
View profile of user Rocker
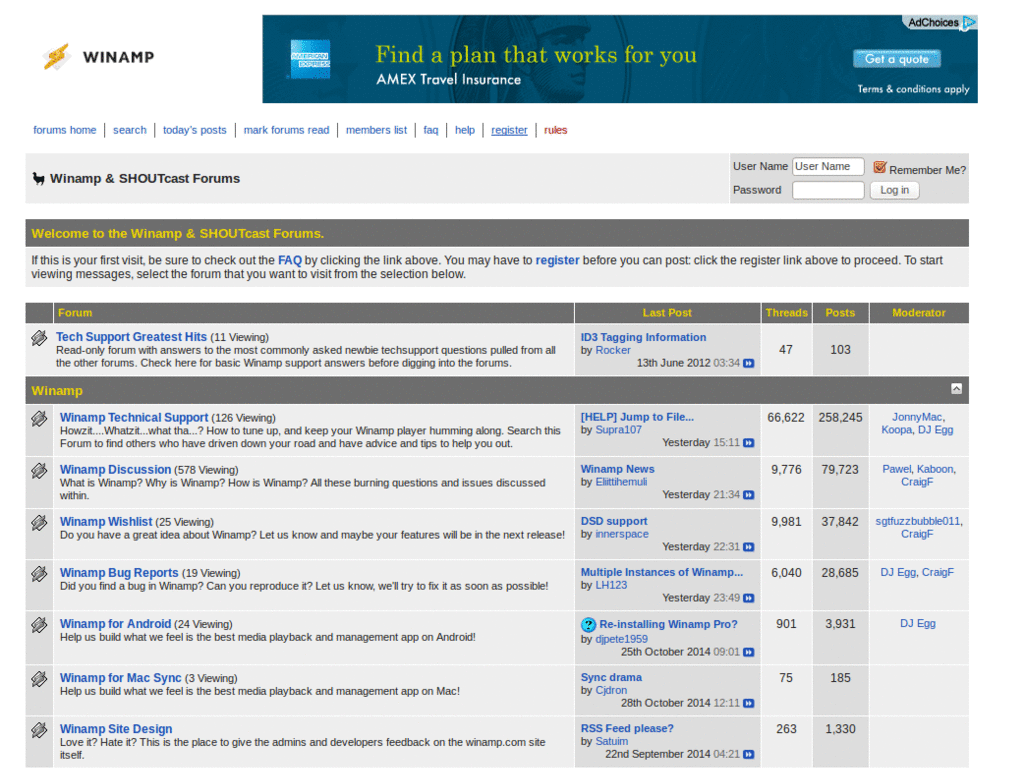tap(613, 350)
